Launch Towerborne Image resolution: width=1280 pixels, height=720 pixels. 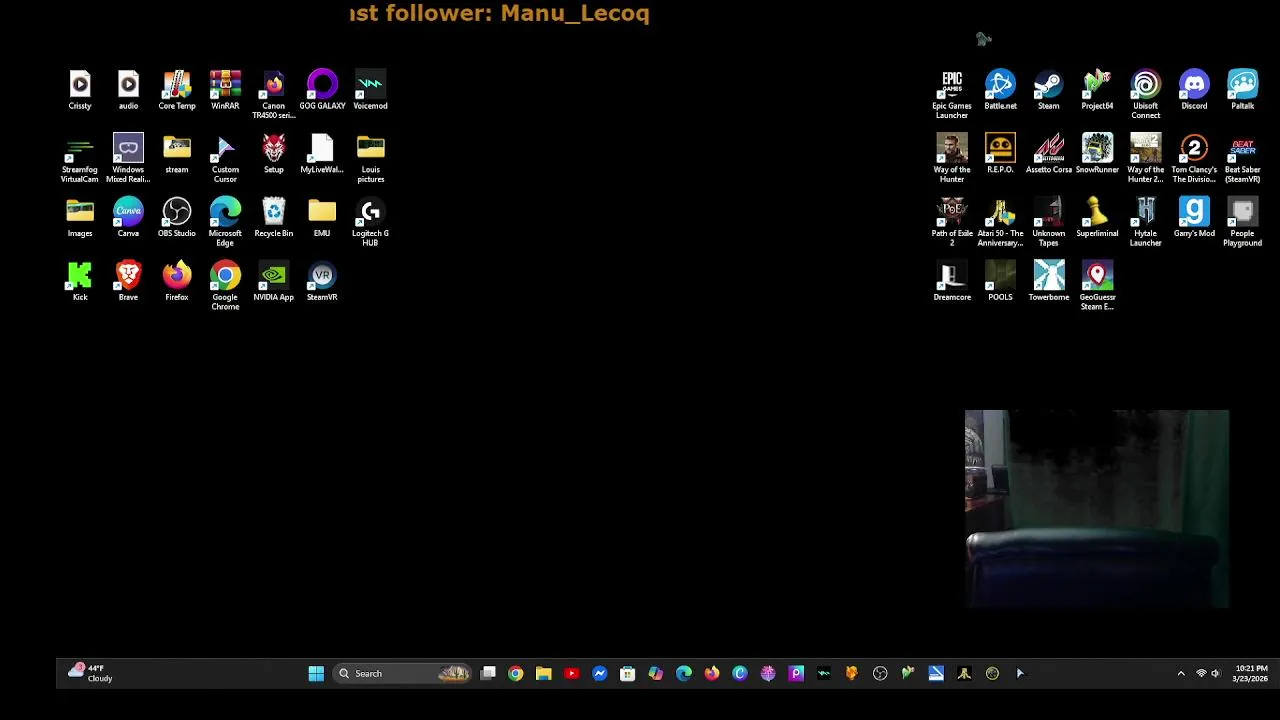pyautogui.click(x=1048, y=282)
